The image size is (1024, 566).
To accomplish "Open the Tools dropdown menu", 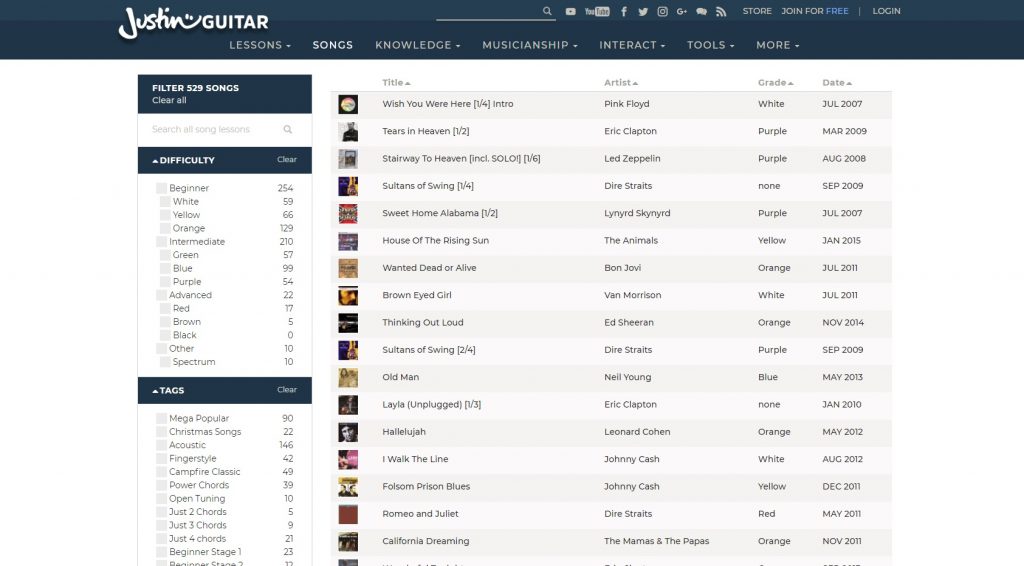I will point(711,45).
